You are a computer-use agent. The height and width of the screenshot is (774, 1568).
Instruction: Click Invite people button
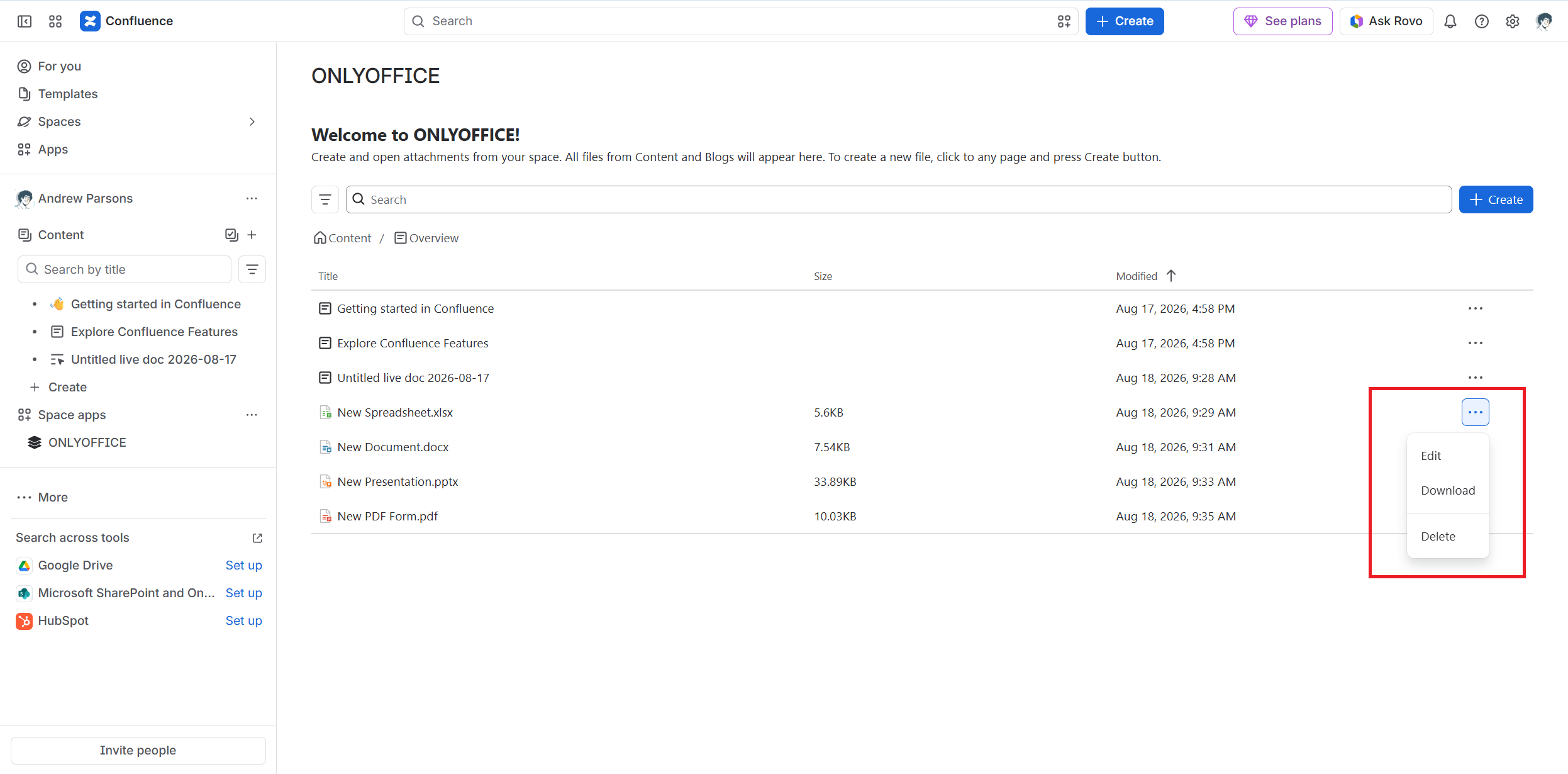pos(138,750)
